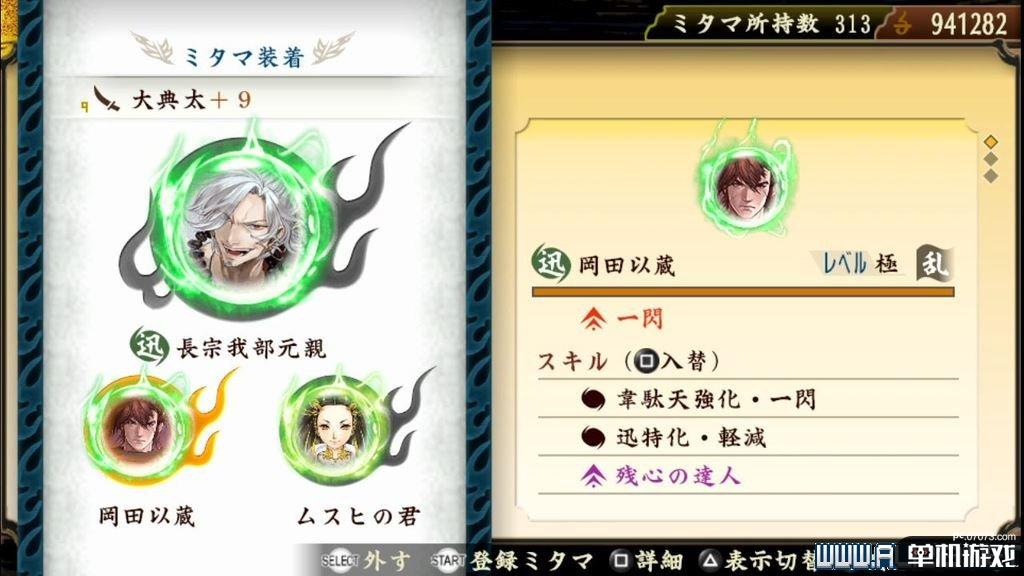1024x576 pixels.
Task: Select the 残心の達人 skill row
Action: point(748,475)
